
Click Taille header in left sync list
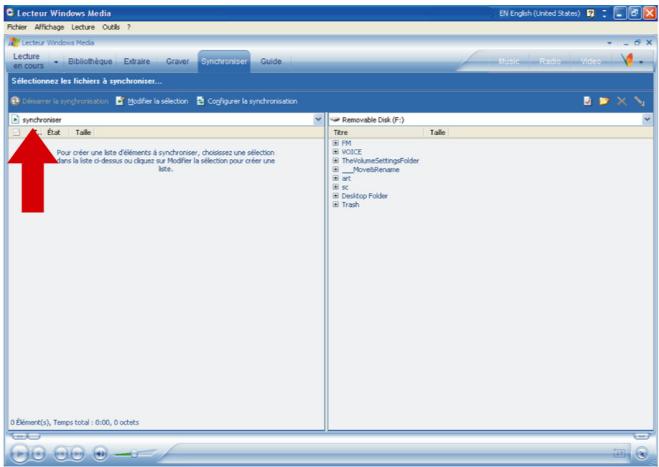(83, 132)
